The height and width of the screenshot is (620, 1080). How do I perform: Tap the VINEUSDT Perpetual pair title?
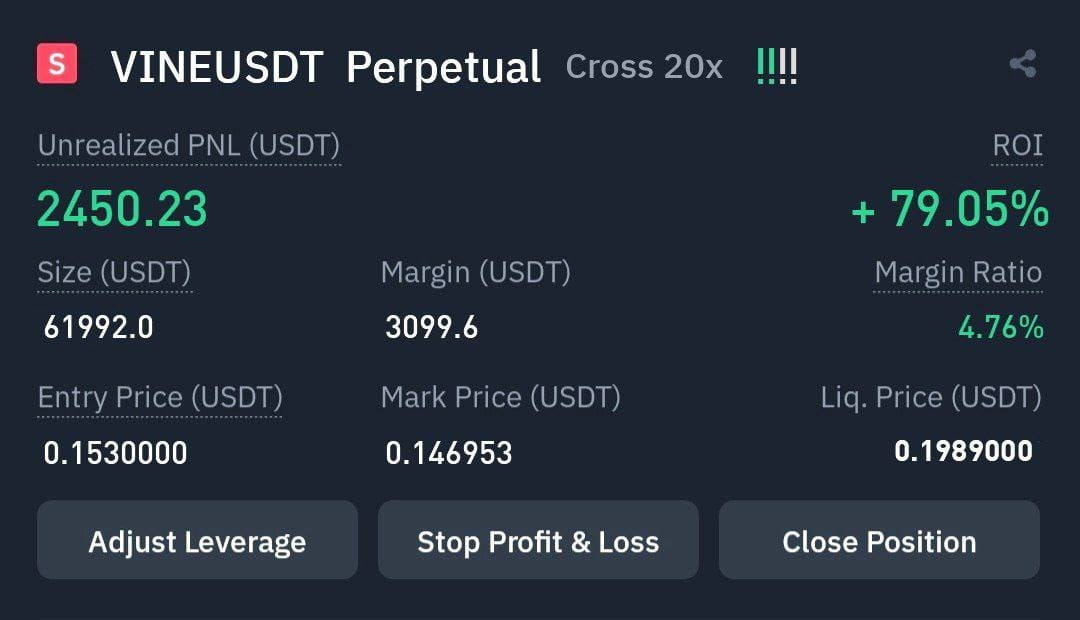coord(326,67)
